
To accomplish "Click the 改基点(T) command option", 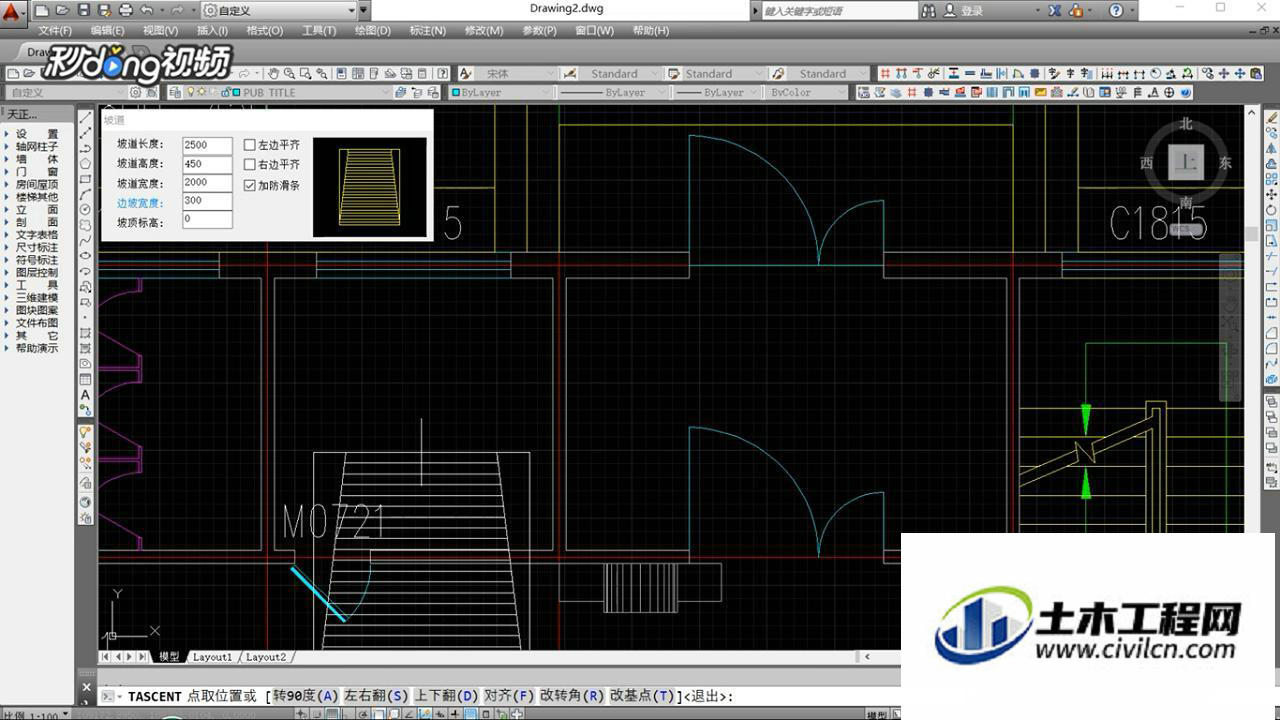I will point(642,696).
